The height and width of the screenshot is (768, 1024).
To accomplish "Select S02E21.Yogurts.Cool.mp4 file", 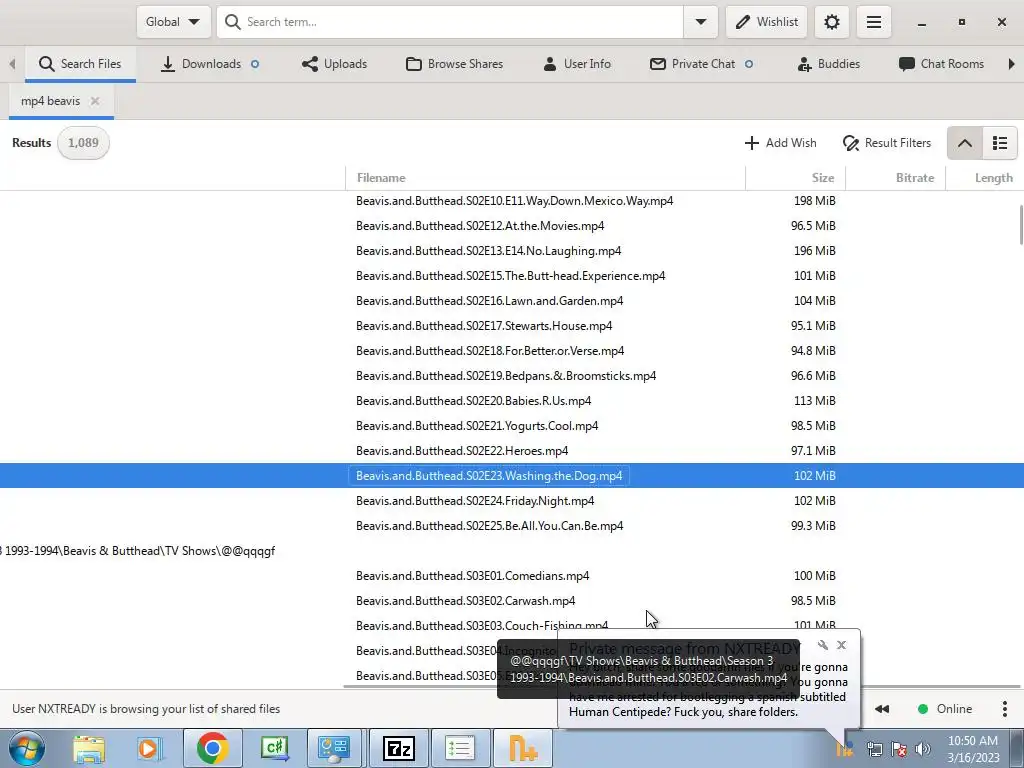I will tap(477, 426).
